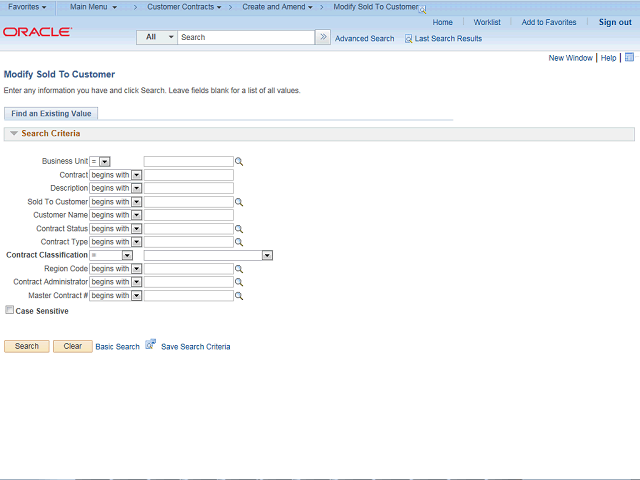Image resolution: width=640 pixels, height=480 pixels.
Task: Open the Customer Contracts breadcrumb menu
Action: (184, 7)
